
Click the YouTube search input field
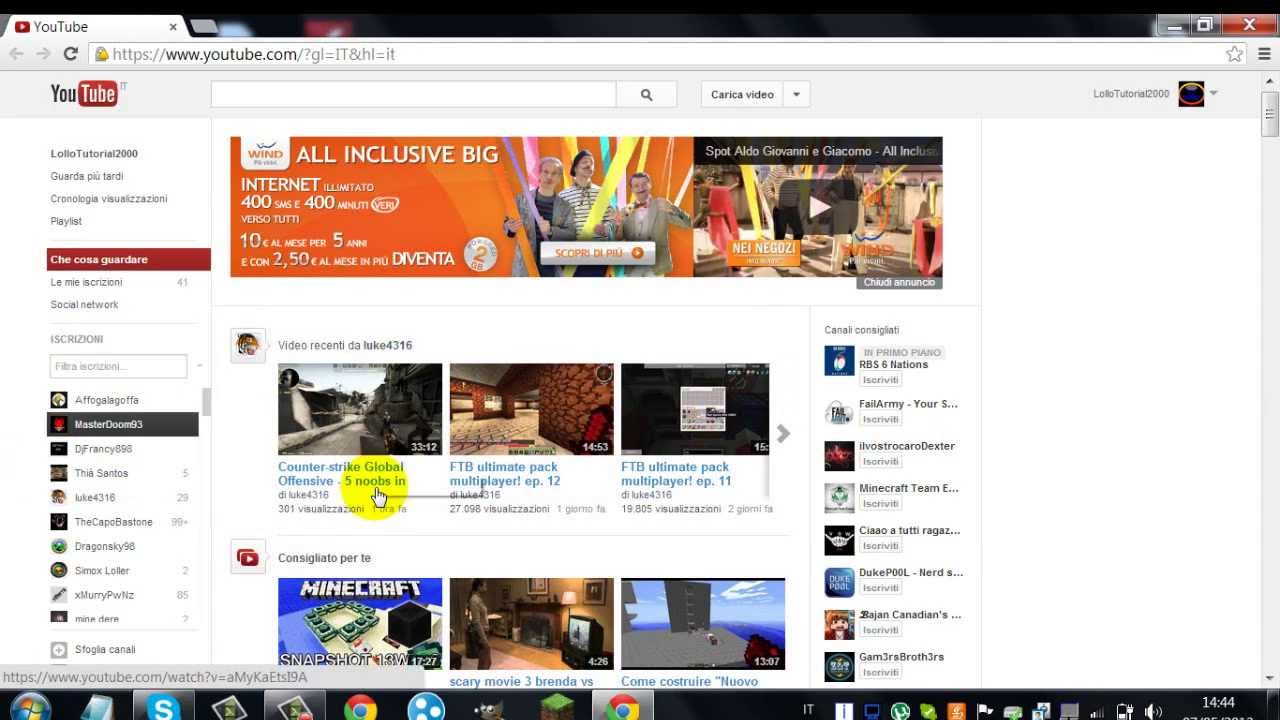click(x=413, y=95)
